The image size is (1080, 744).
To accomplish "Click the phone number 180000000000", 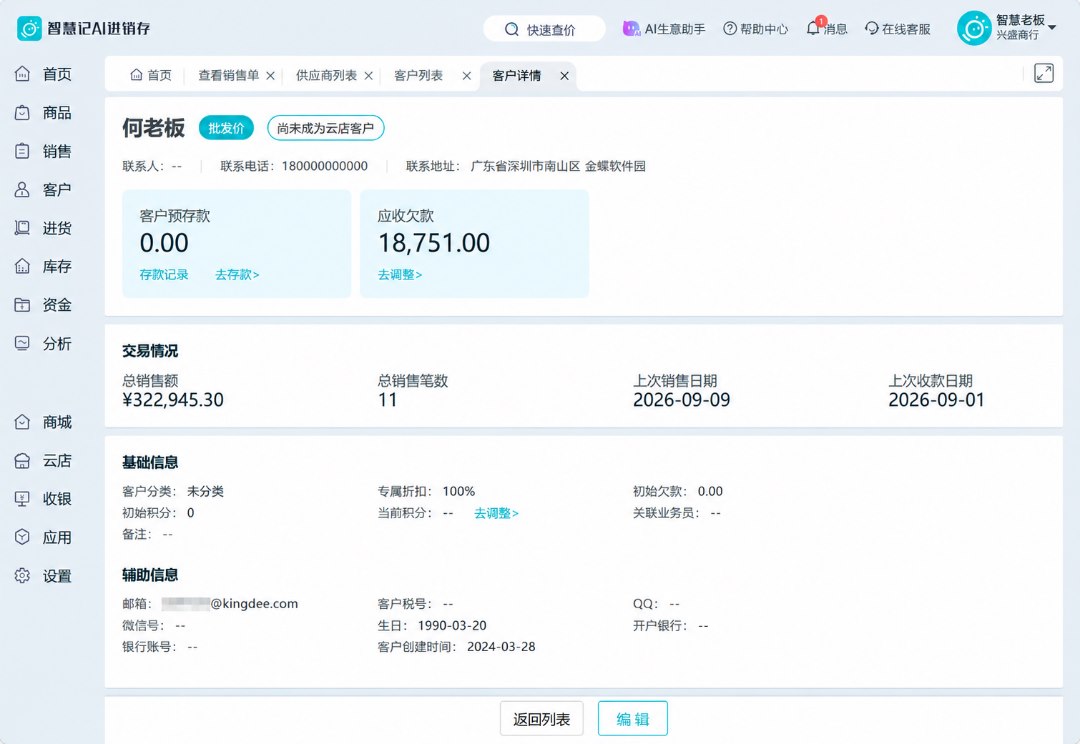I will pos(325,166).
